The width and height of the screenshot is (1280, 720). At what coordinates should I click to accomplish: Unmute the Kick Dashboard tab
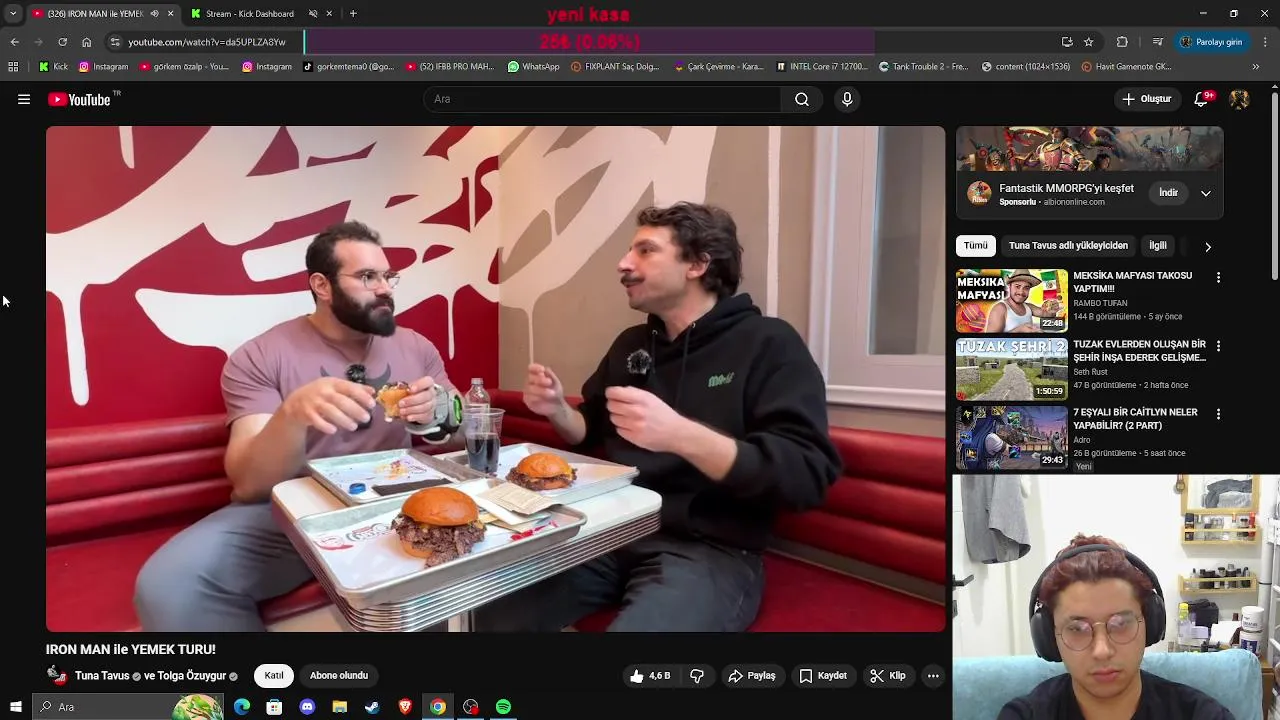click(x=313, y=14)
